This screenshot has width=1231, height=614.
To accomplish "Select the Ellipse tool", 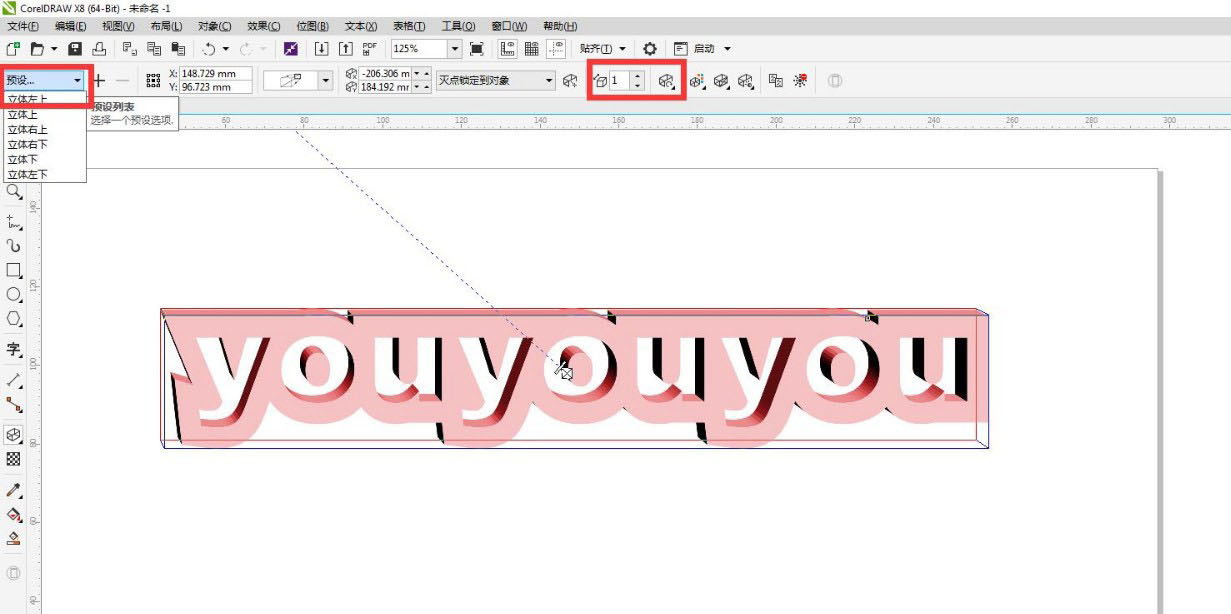I will pos(14,295).
